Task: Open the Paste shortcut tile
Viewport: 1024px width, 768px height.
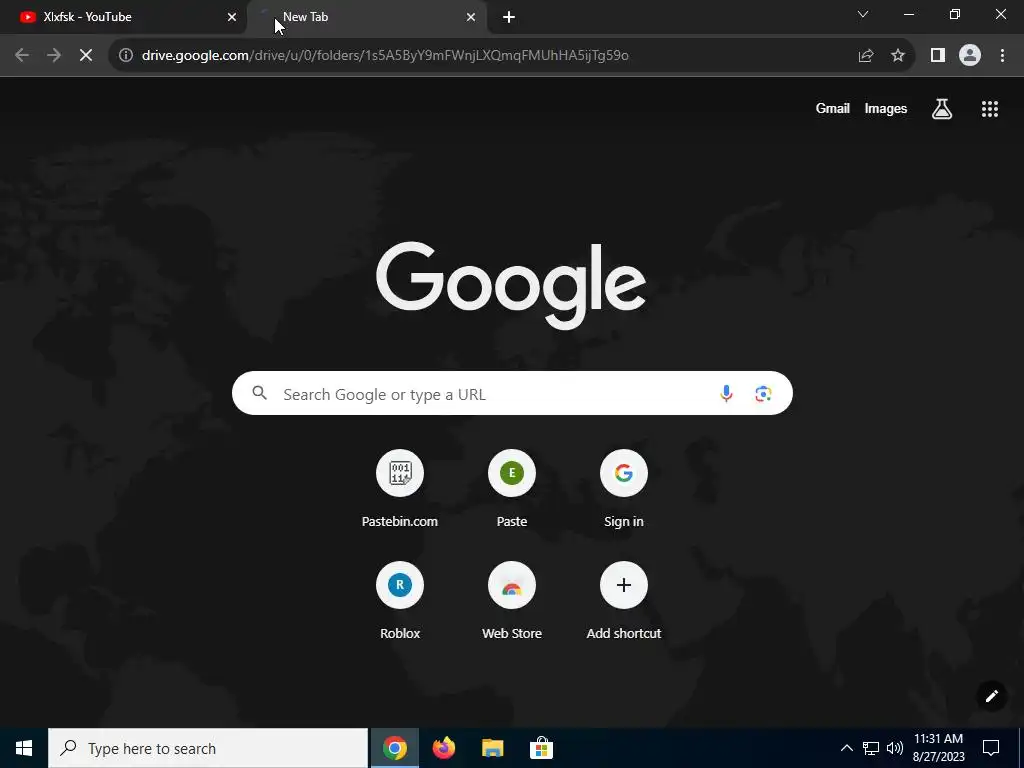Action: (x=512, y=488)
